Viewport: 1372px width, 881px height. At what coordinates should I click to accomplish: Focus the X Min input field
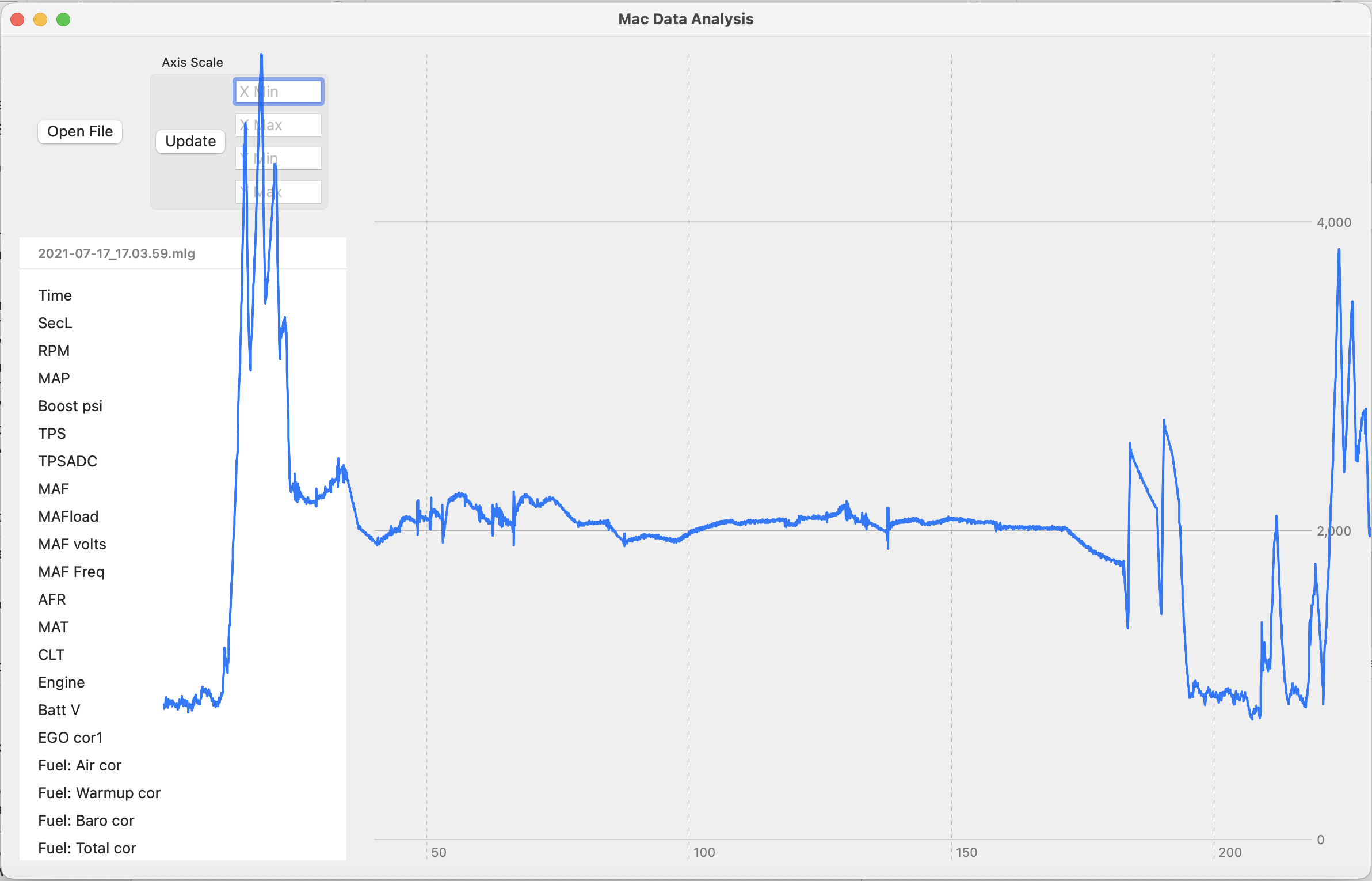point(279,92)
